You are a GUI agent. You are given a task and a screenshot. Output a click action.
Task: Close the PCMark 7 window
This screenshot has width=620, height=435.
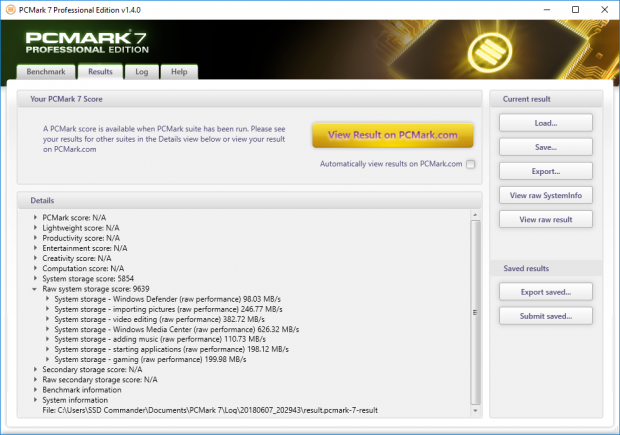click(x=605, y=9)
